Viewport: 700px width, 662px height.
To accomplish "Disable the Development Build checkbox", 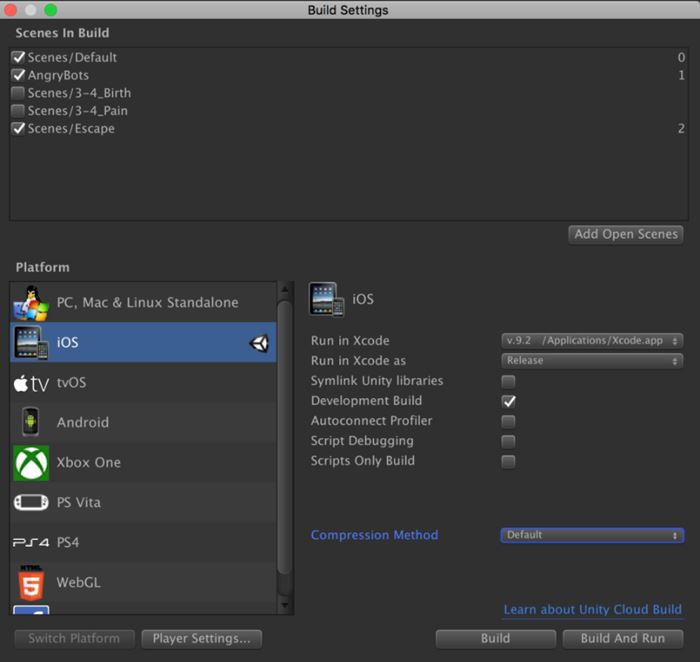I will [x=509, y=401].
